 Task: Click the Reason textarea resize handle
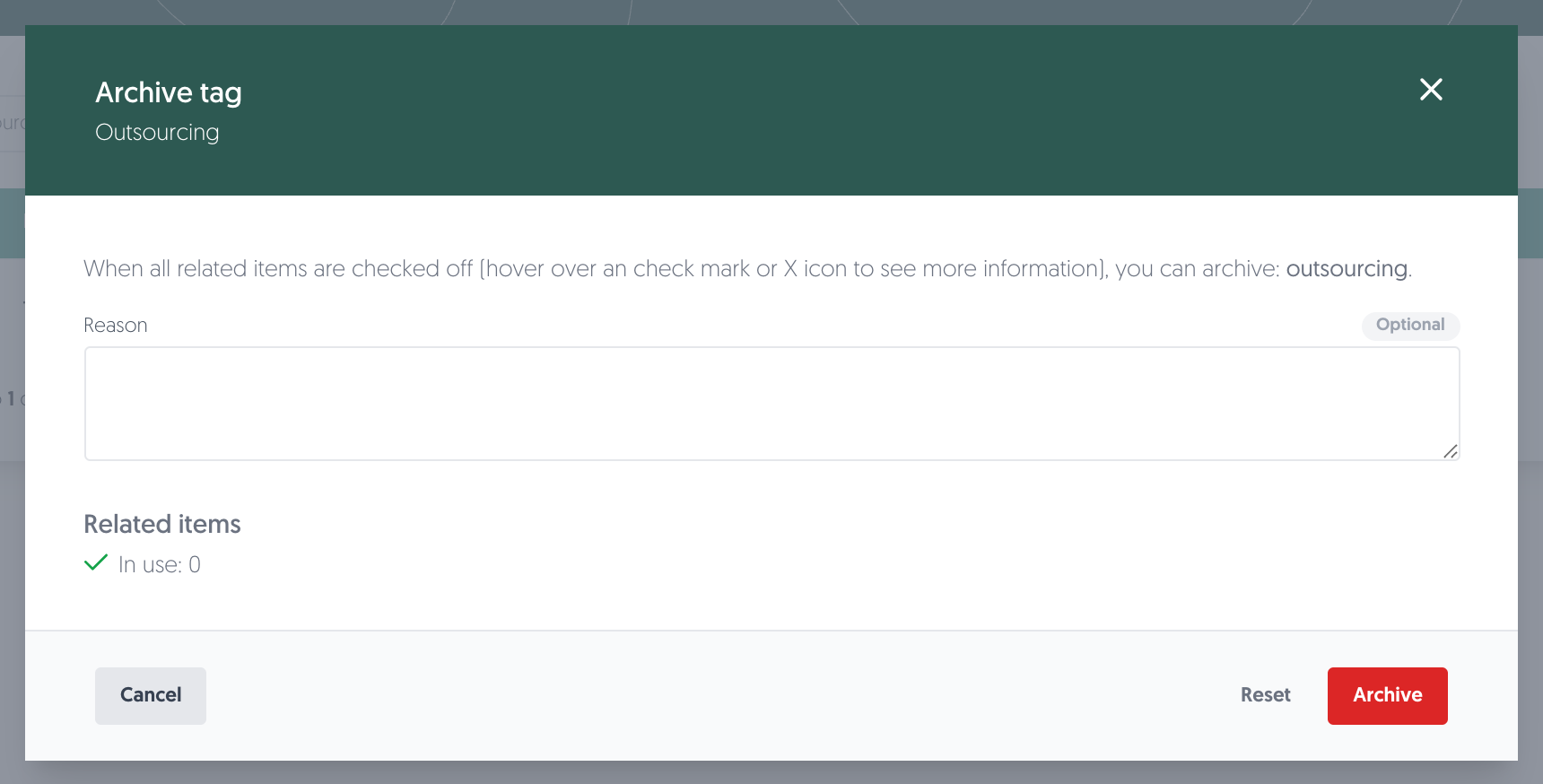1450,451
